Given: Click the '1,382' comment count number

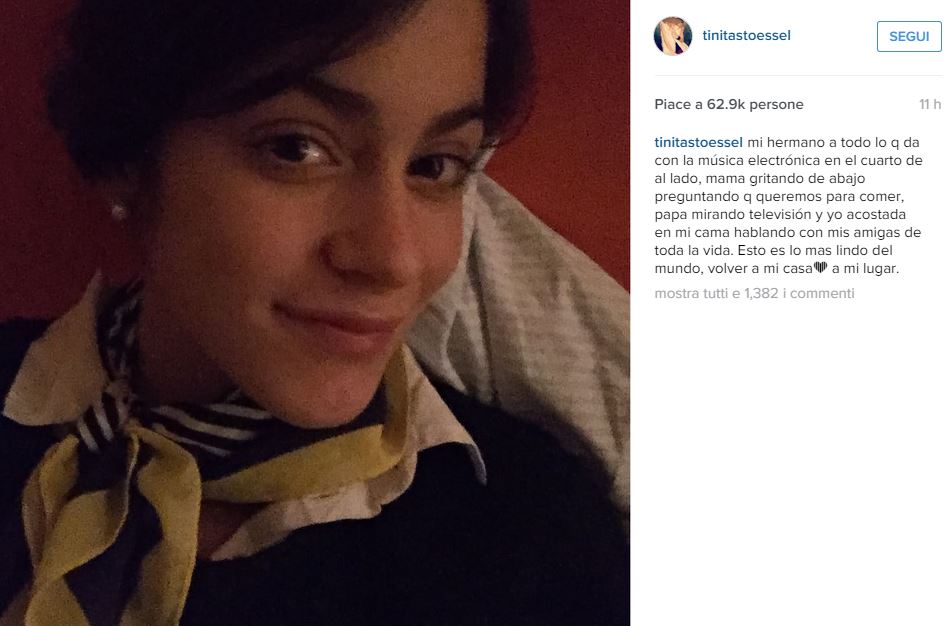Looking at the screenshot, I should coord(761,293).
